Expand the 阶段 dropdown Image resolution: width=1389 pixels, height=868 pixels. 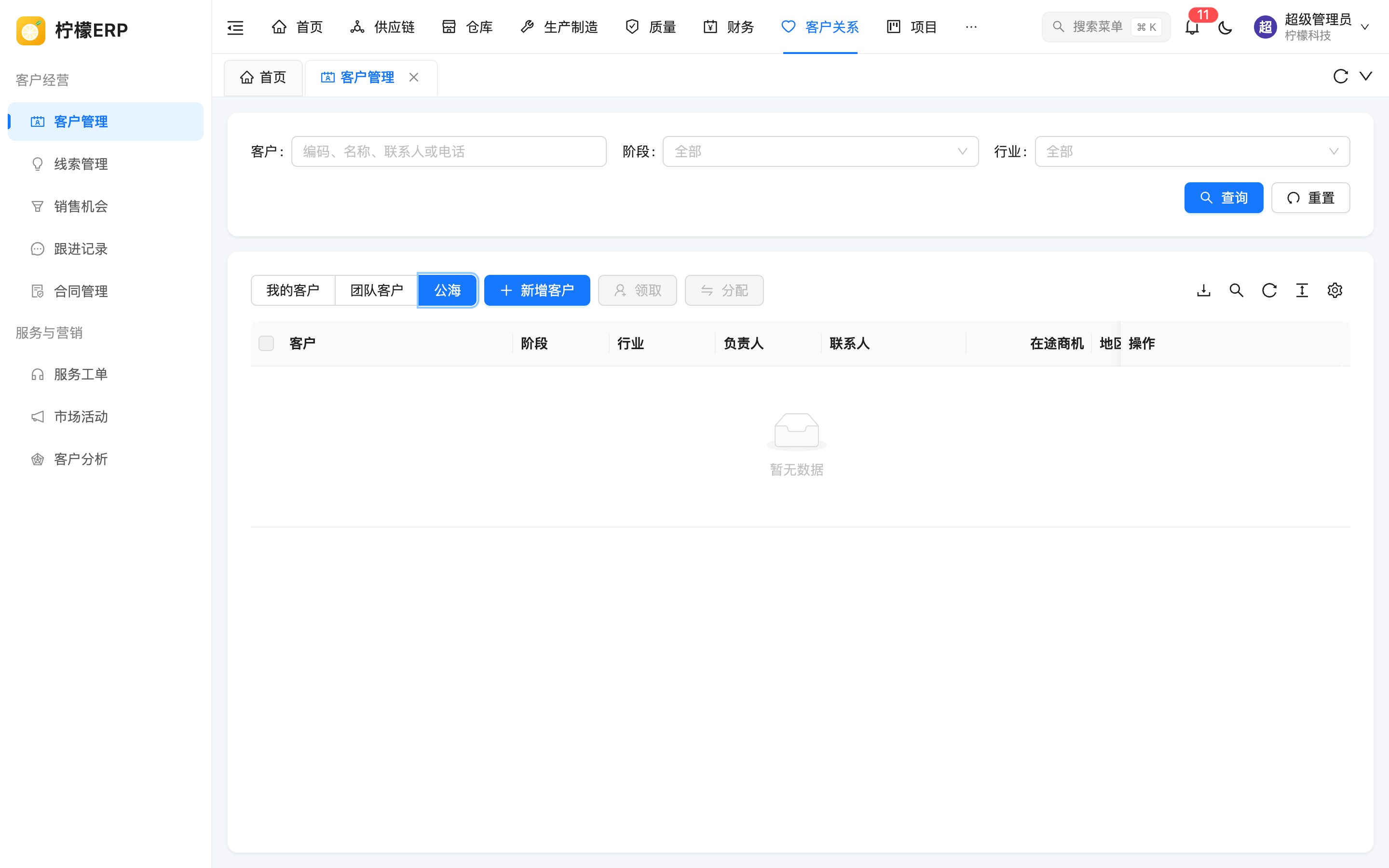[820, 151]
